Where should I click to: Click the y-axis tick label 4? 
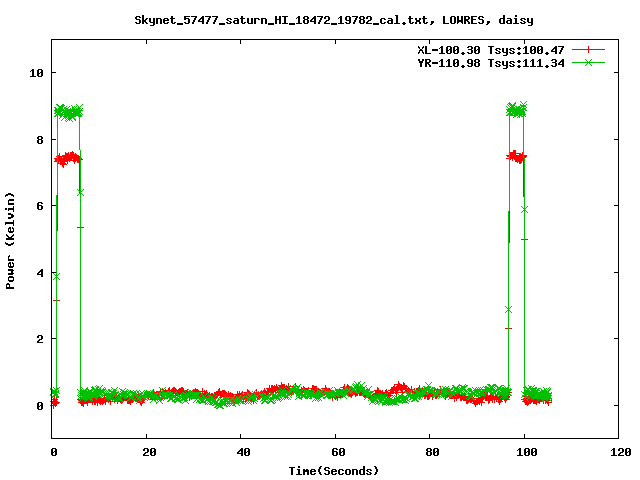tap(40, 273)
